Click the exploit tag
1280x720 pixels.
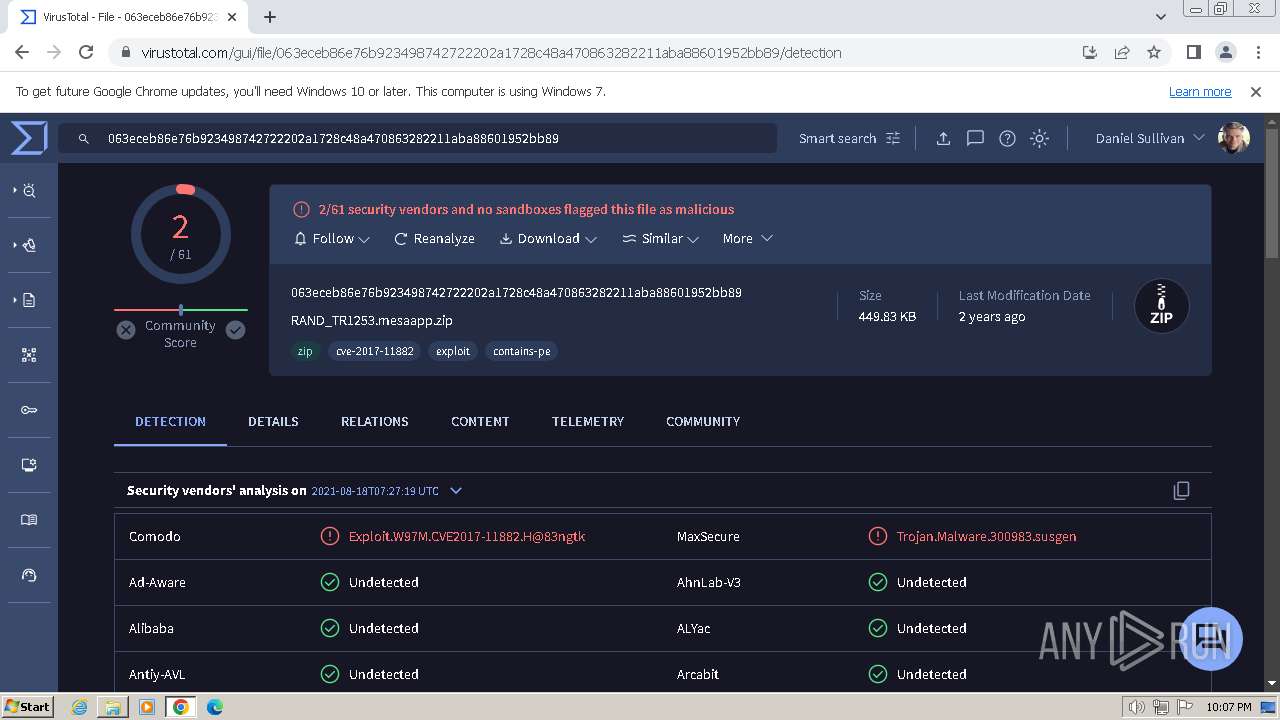pos(452,351)
